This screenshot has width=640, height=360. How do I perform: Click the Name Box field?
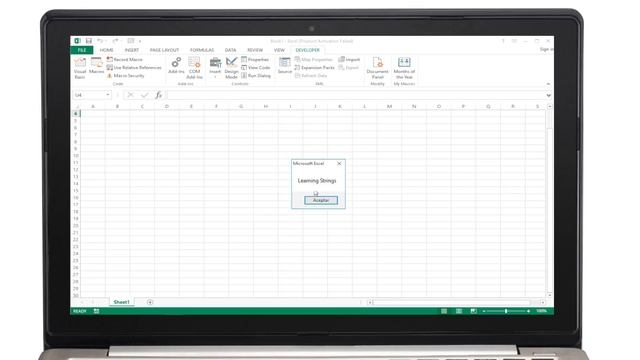89,95
